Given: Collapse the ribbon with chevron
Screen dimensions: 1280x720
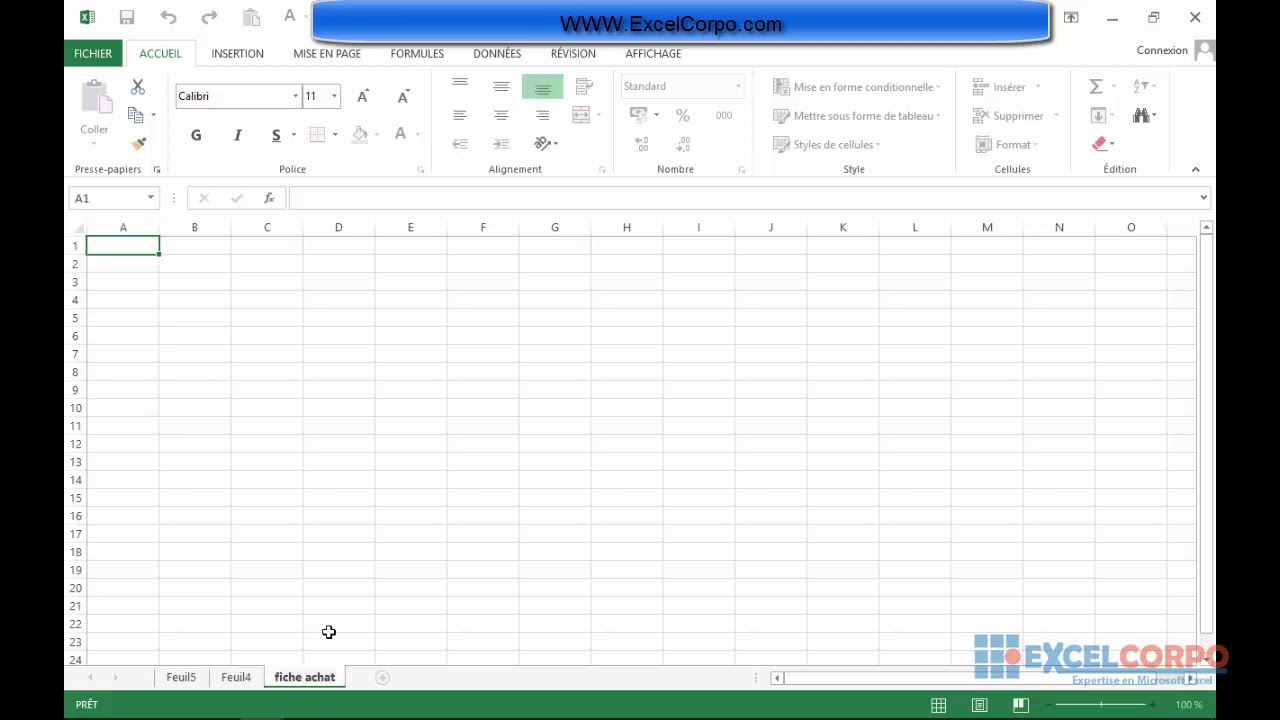Looking at the screenshot, I should (x=1195, y=169).
